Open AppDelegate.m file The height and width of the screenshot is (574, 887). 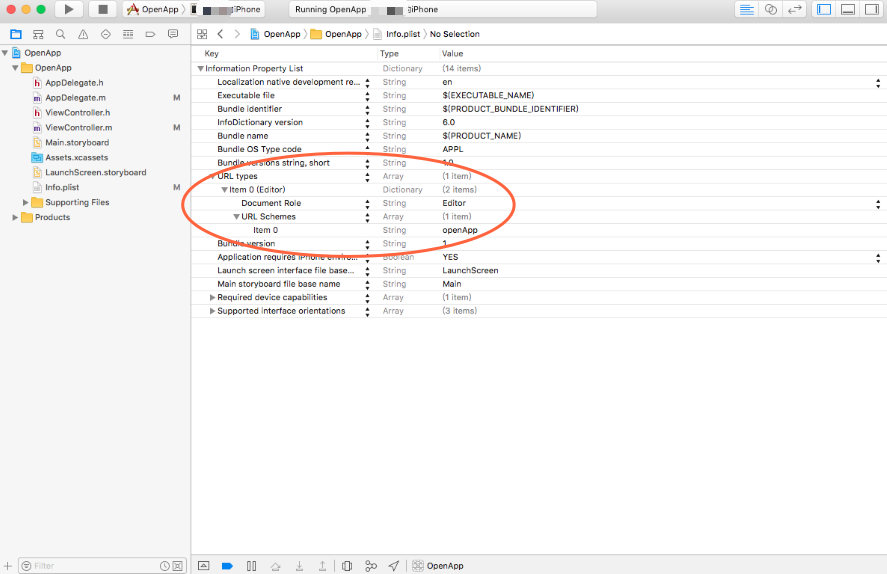click(75, 98)
